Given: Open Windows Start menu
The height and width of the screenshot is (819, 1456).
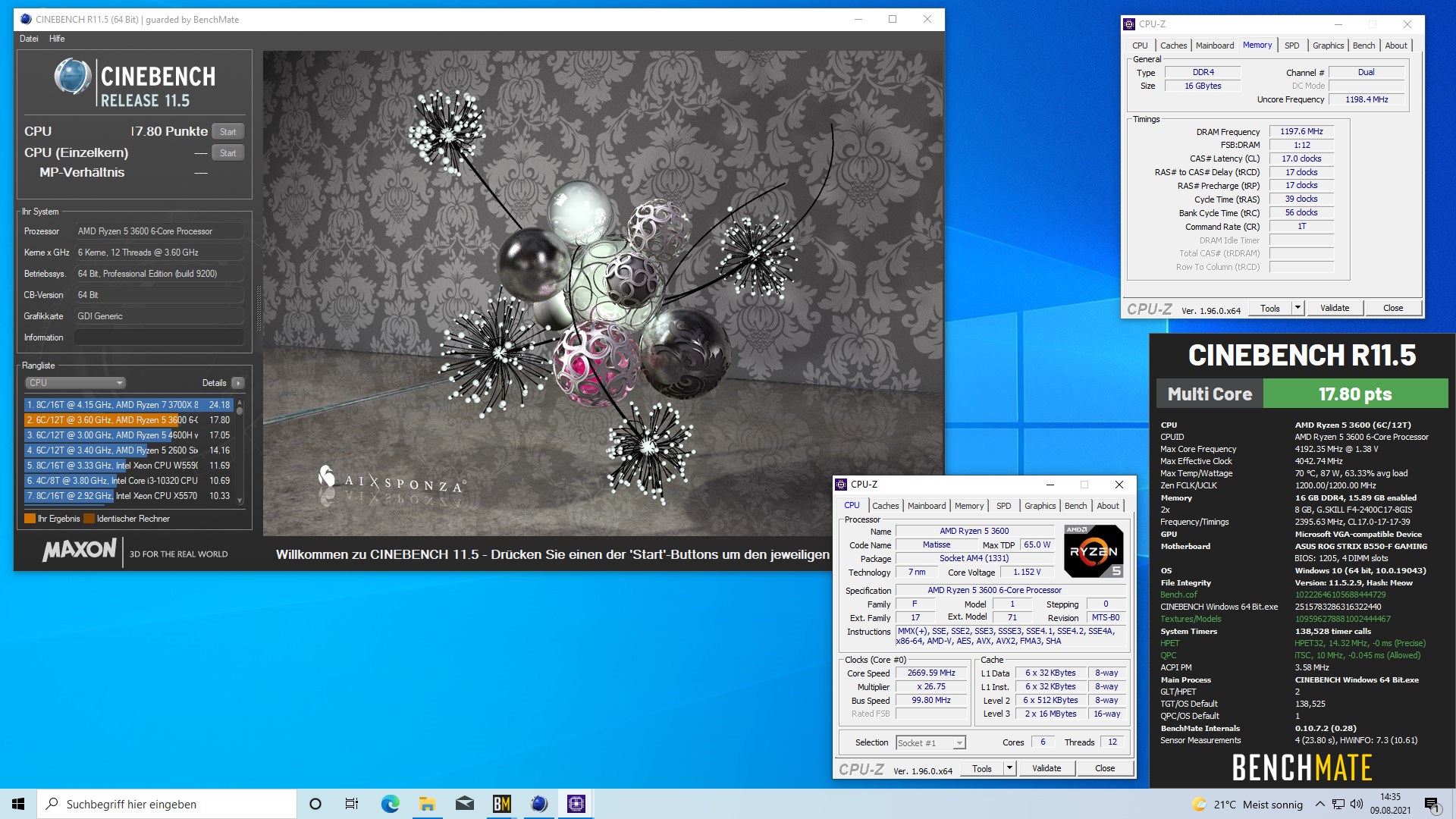Looking at the screenshot, I should click(18, 804).
